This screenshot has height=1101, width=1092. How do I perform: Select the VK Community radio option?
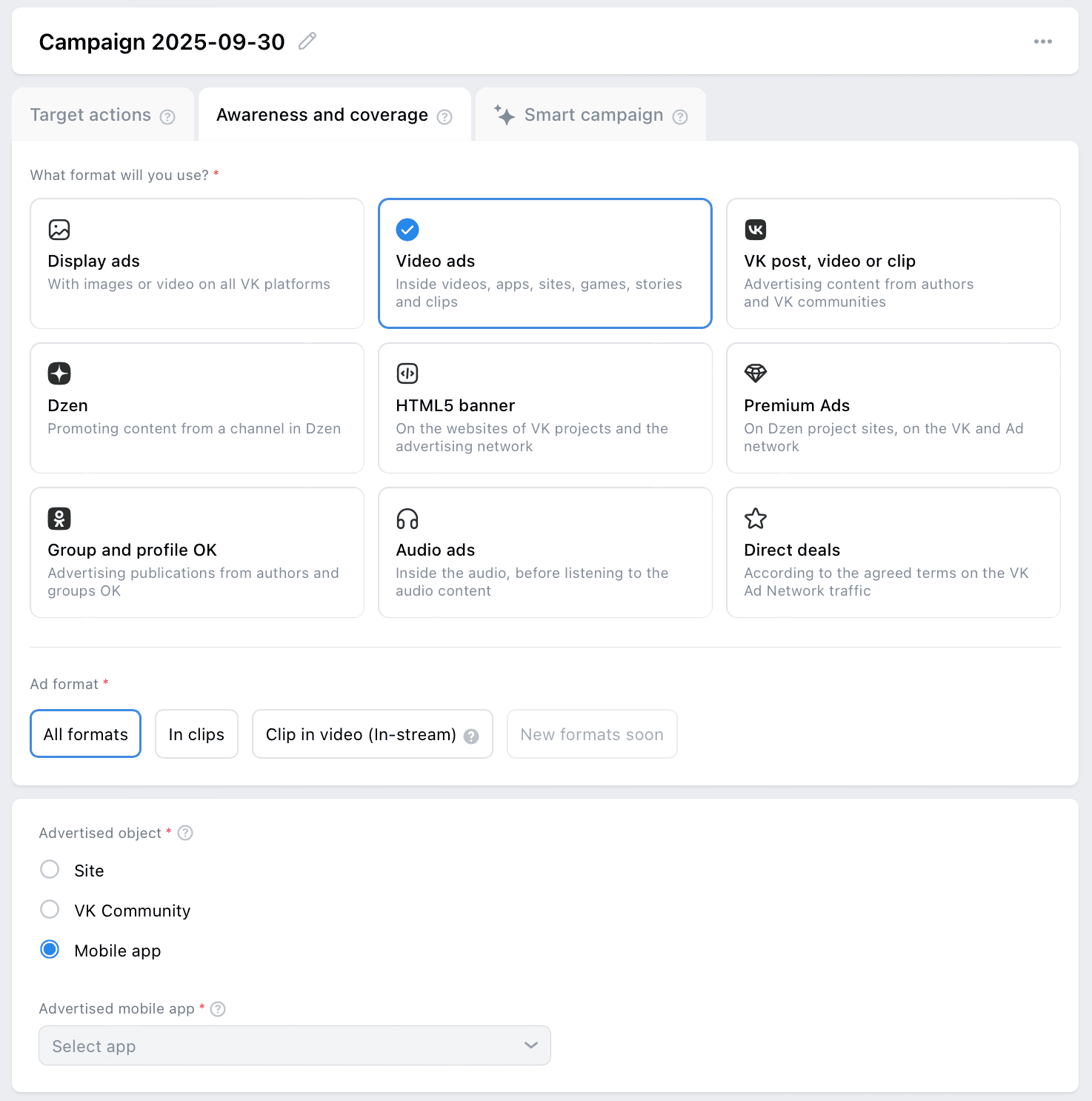(50, 909)
